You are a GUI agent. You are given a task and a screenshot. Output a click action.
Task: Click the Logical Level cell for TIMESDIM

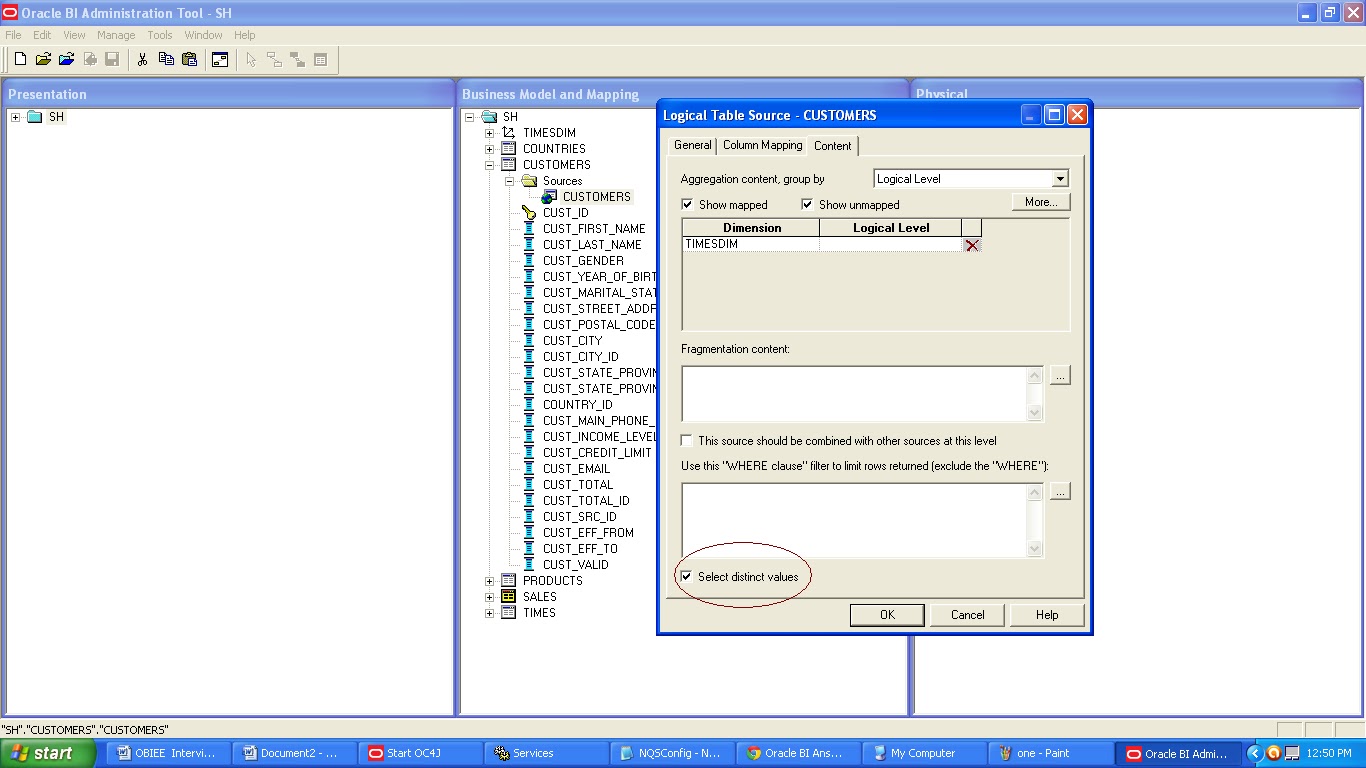coord(890,245)
